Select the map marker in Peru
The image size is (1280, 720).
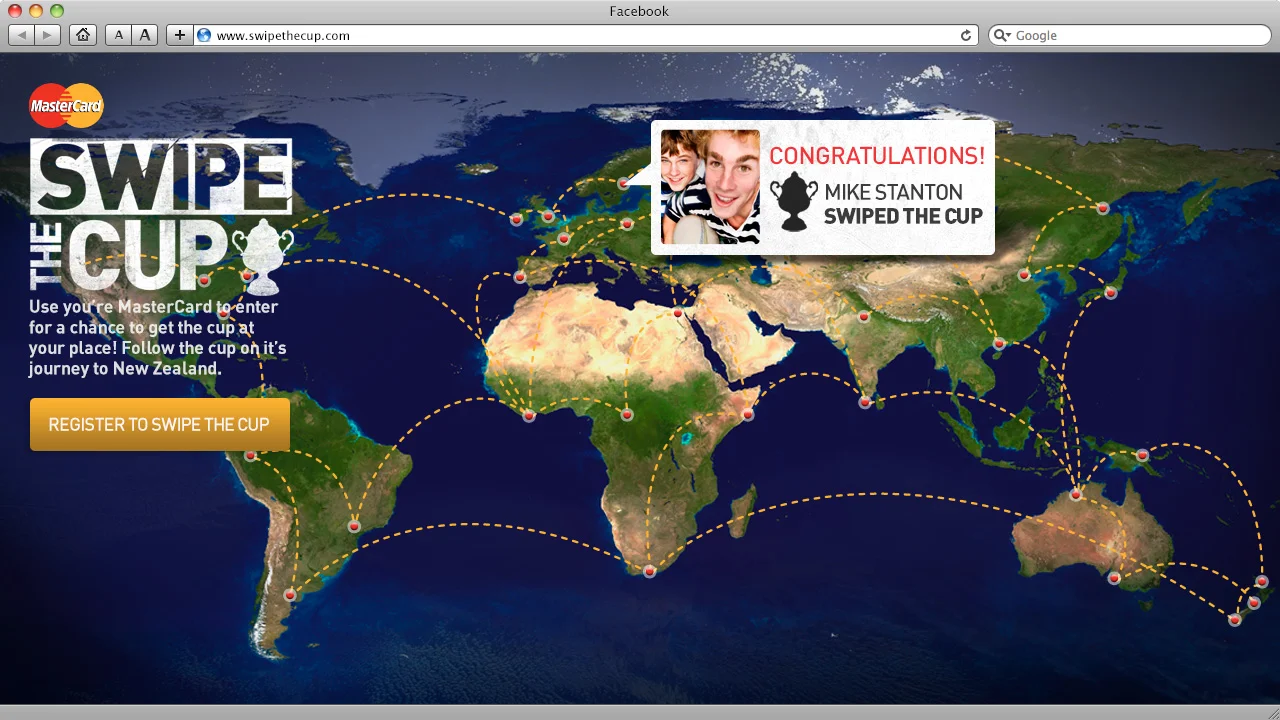[250, 456]
